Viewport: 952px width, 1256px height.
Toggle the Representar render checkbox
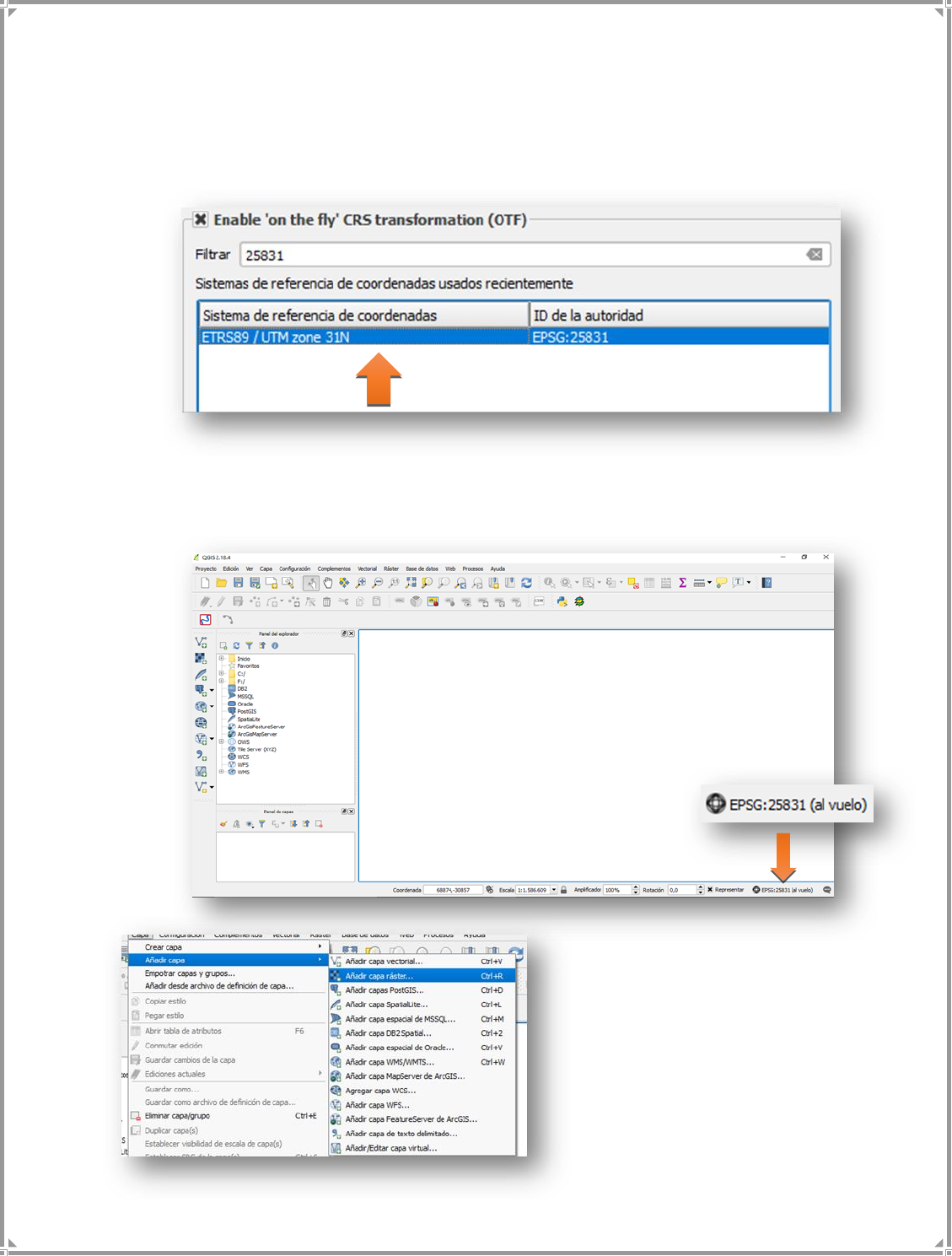coord(710,890)
